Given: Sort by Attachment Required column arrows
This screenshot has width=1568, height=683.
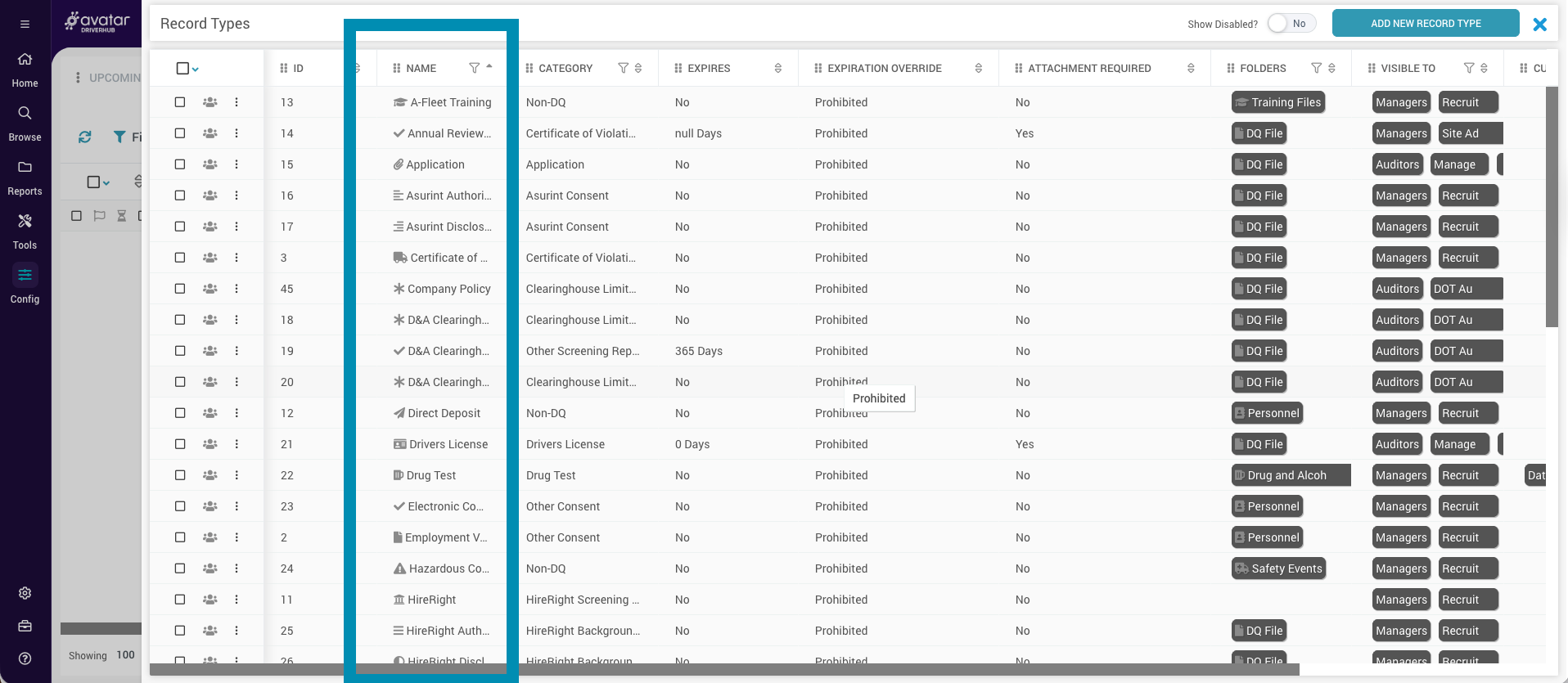Looking at the screenshot, I should tap(1190, 68).
